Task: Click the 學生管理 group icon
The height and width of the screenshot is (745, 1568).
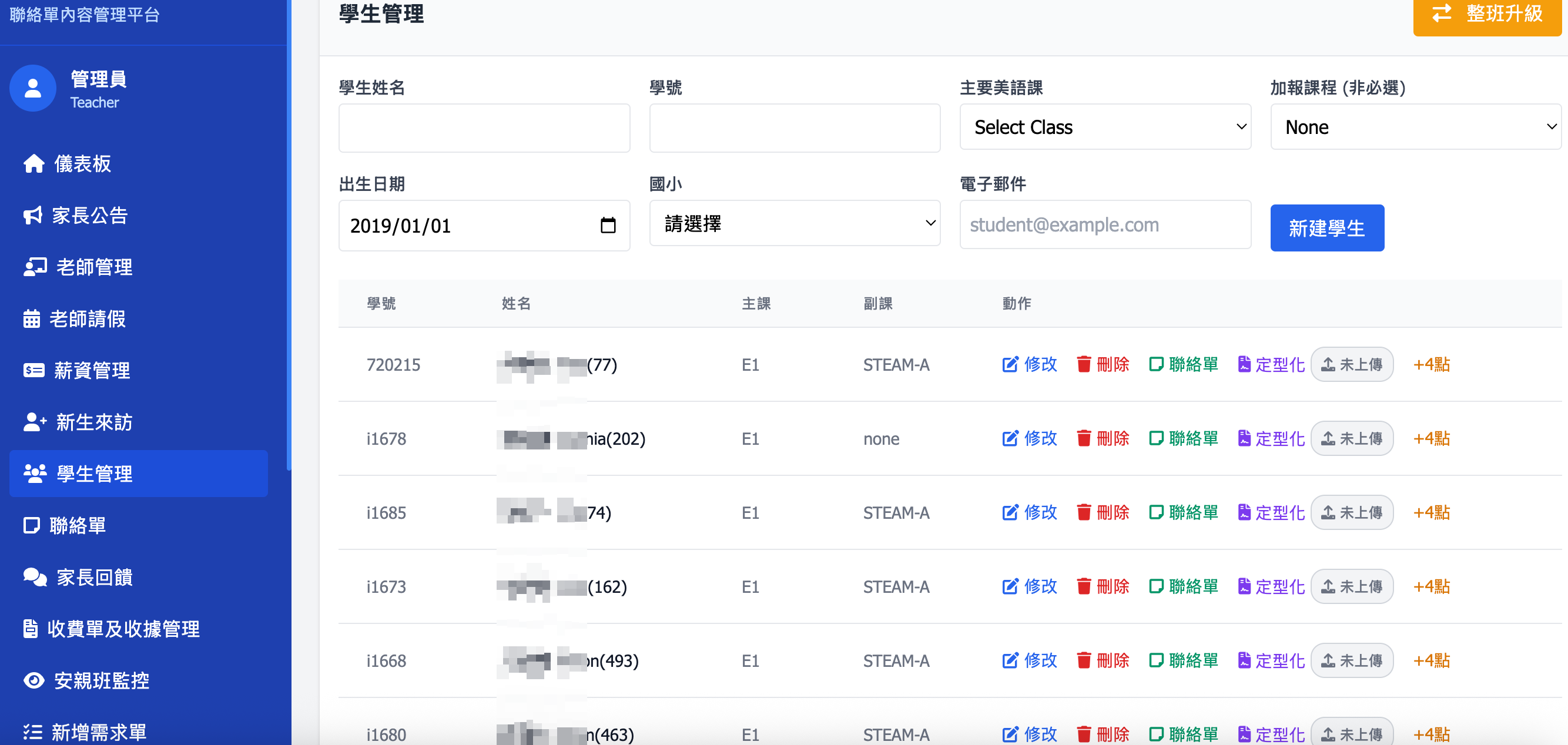Action: (35, 474)
